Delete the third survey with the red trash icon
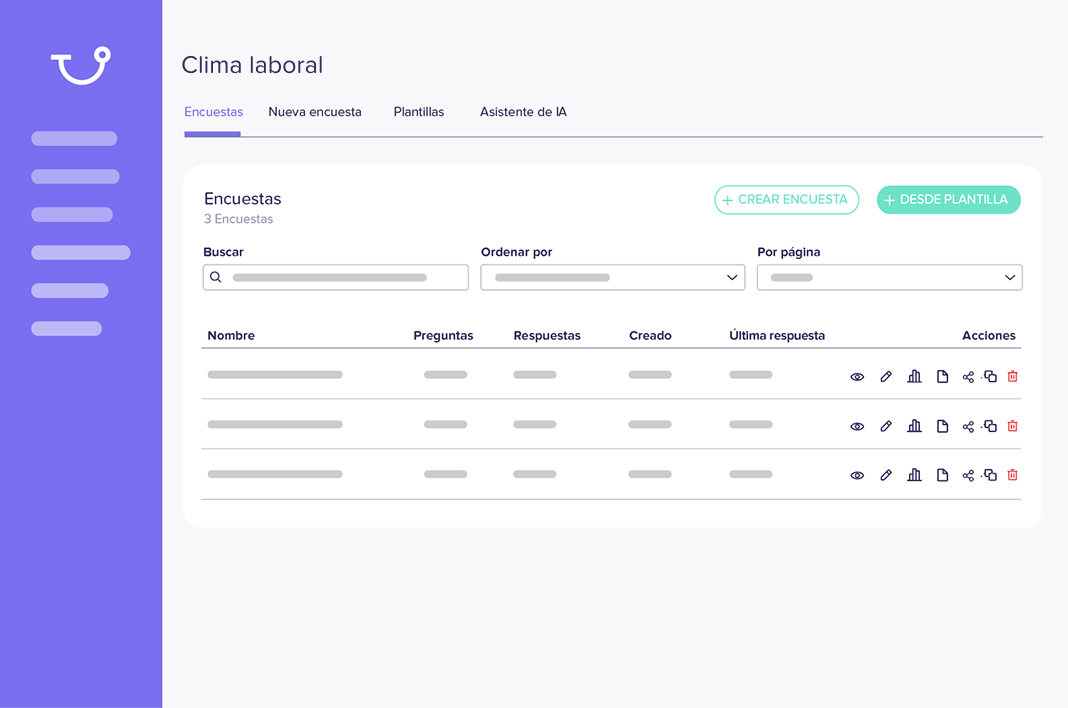 [1012, 475]
